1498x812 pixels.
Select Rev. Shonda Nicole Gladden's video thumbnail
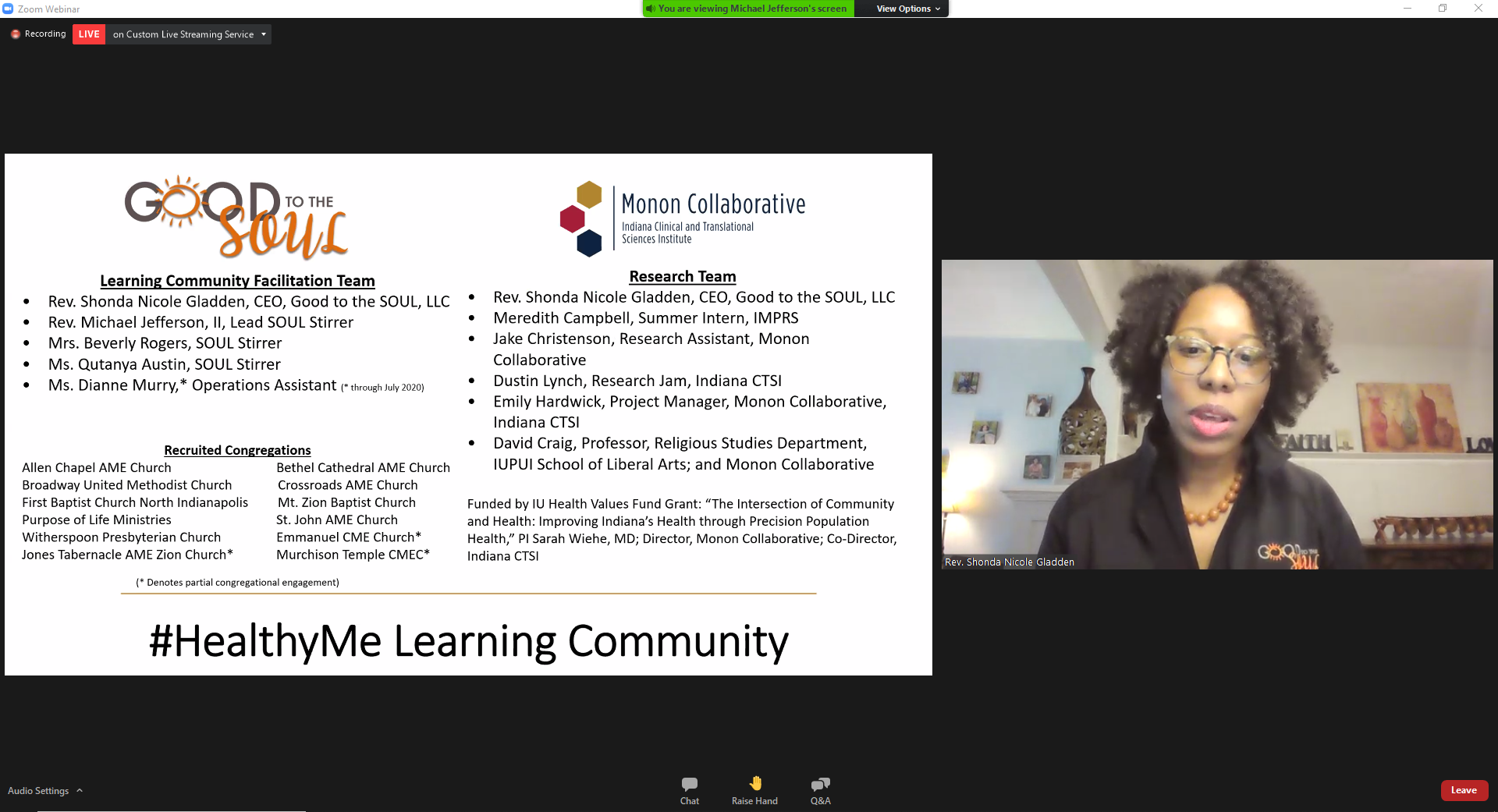(1217, 414)
